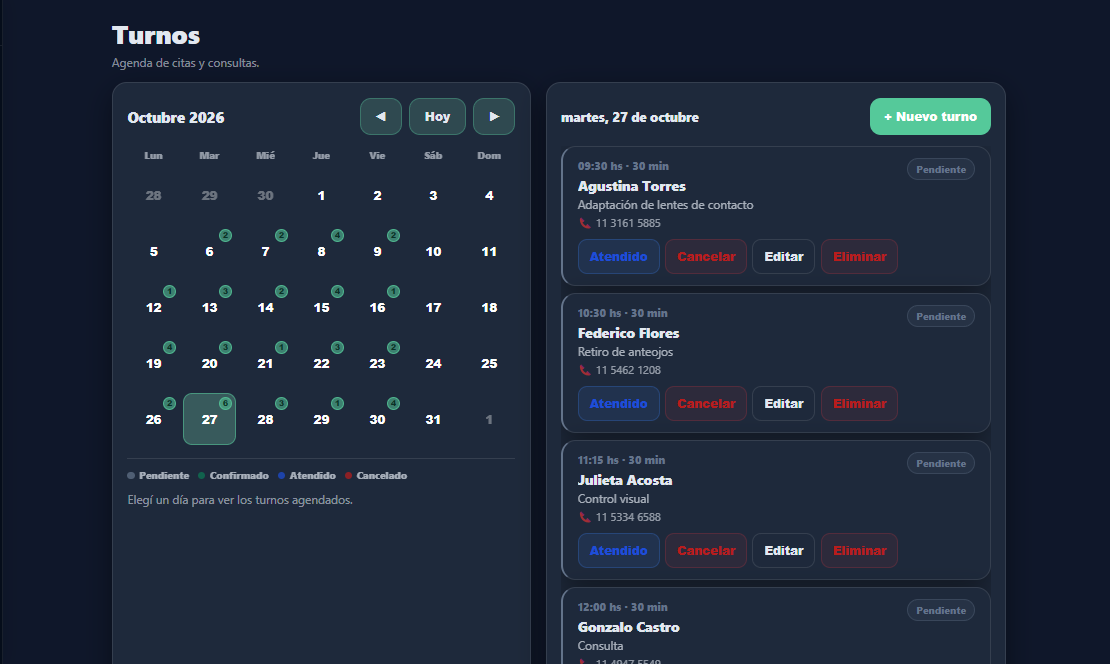
Task: Mark Julieta Acosta as Atendido
Action: click(x=619, y=551)
